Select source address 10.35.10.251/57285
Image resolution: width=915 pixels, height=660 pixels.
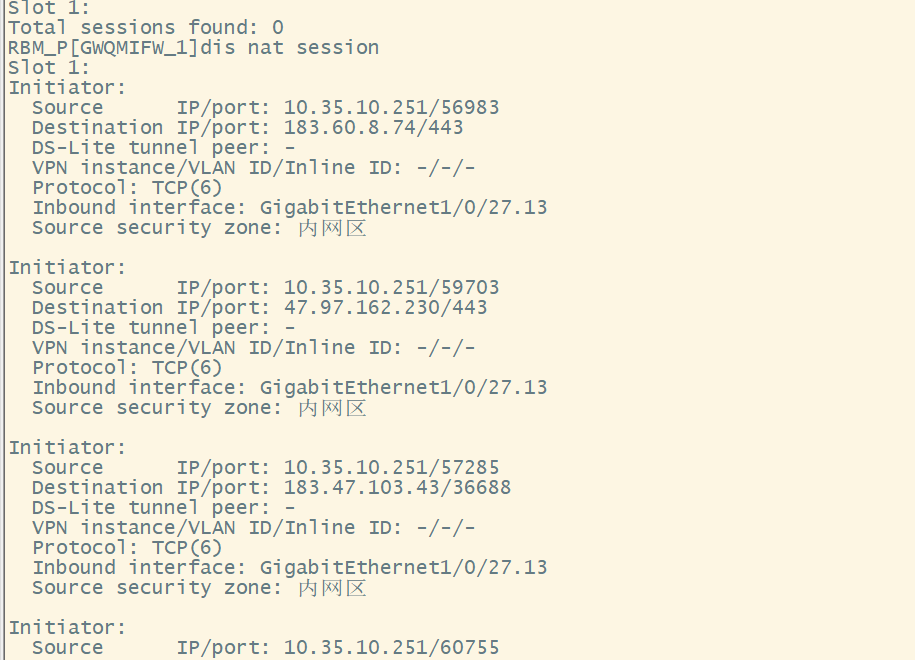(391, 467)
